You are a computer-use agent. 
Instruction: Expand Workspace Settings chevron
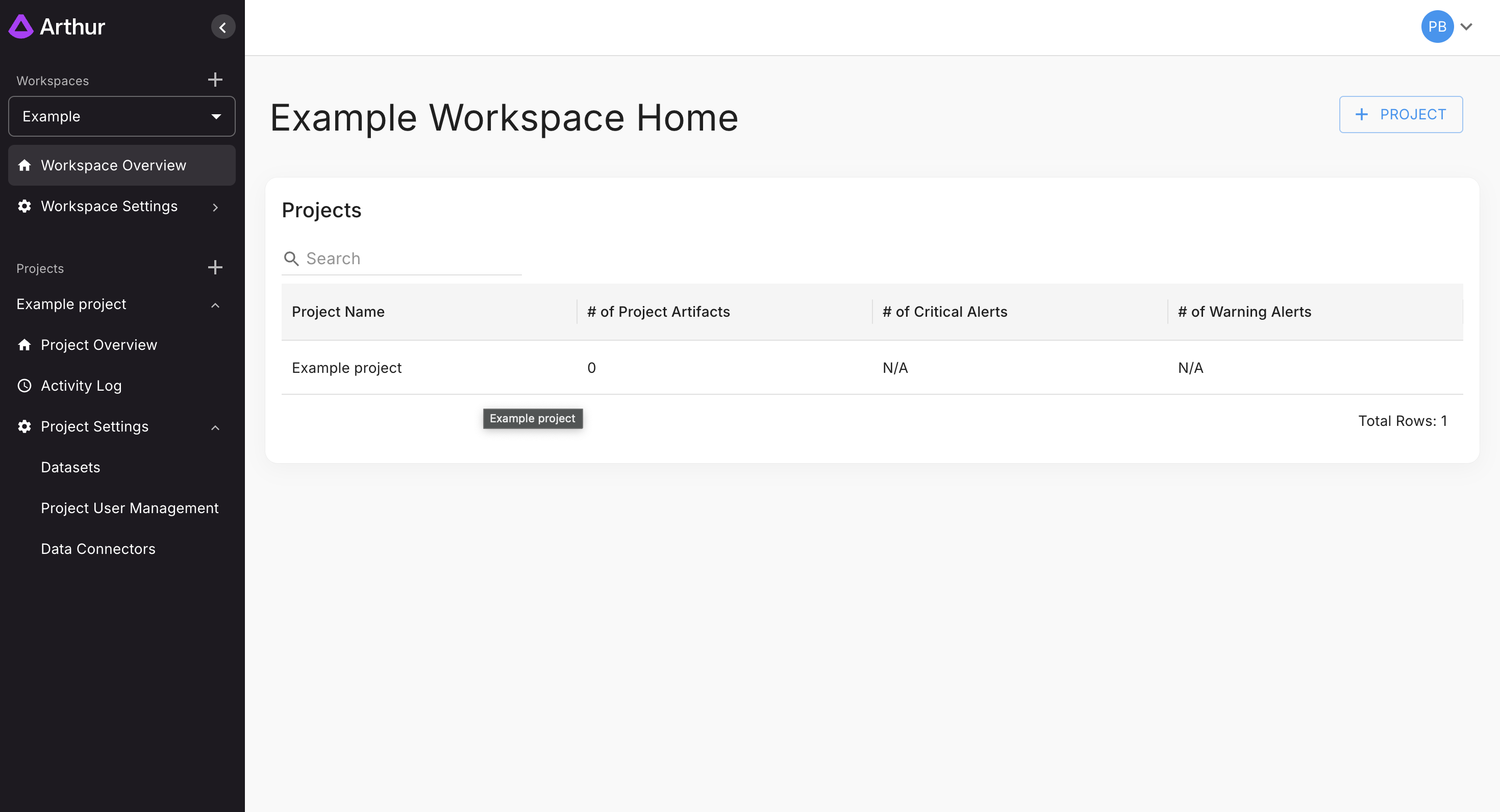[x=215, y=207]
